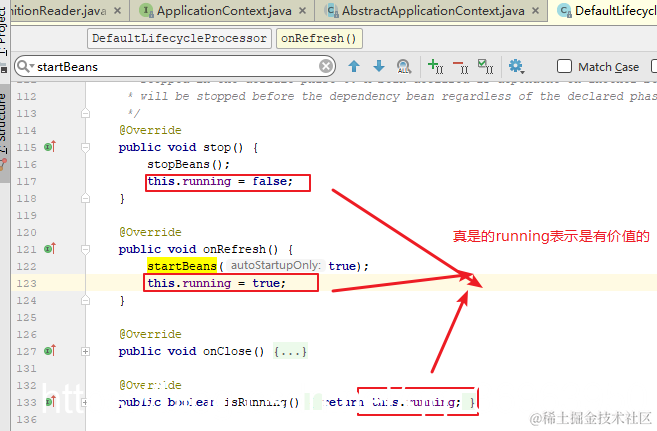Click autoStartupOnly parameter hint

coord(276,266)
